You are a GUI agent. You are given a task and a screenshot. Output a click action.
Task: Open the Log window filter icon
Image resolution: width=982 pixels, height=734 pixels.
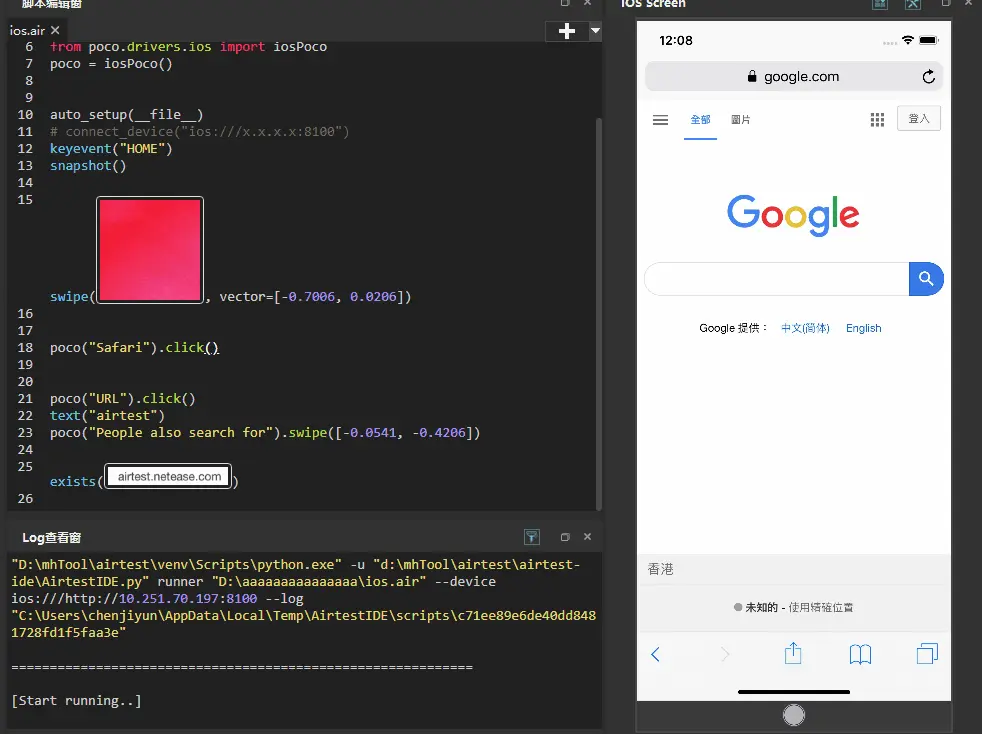532,537
